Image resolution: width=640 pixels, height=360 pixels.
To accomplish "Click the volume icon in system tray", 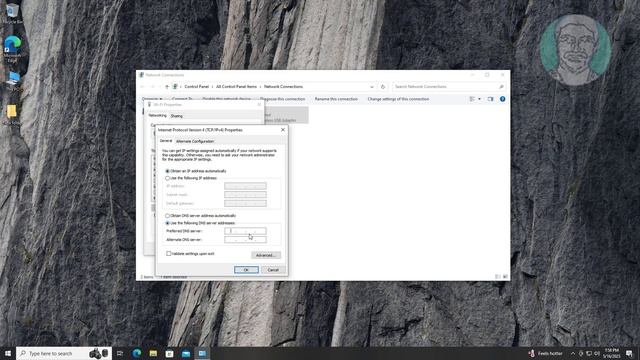I will [597, 353].
